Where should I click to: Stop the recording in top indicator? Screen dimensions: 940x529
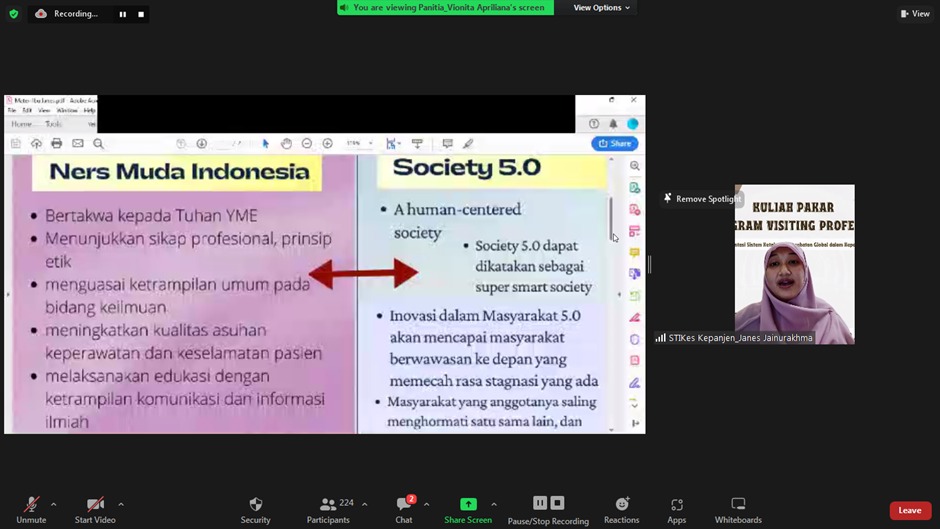[141, 14]
